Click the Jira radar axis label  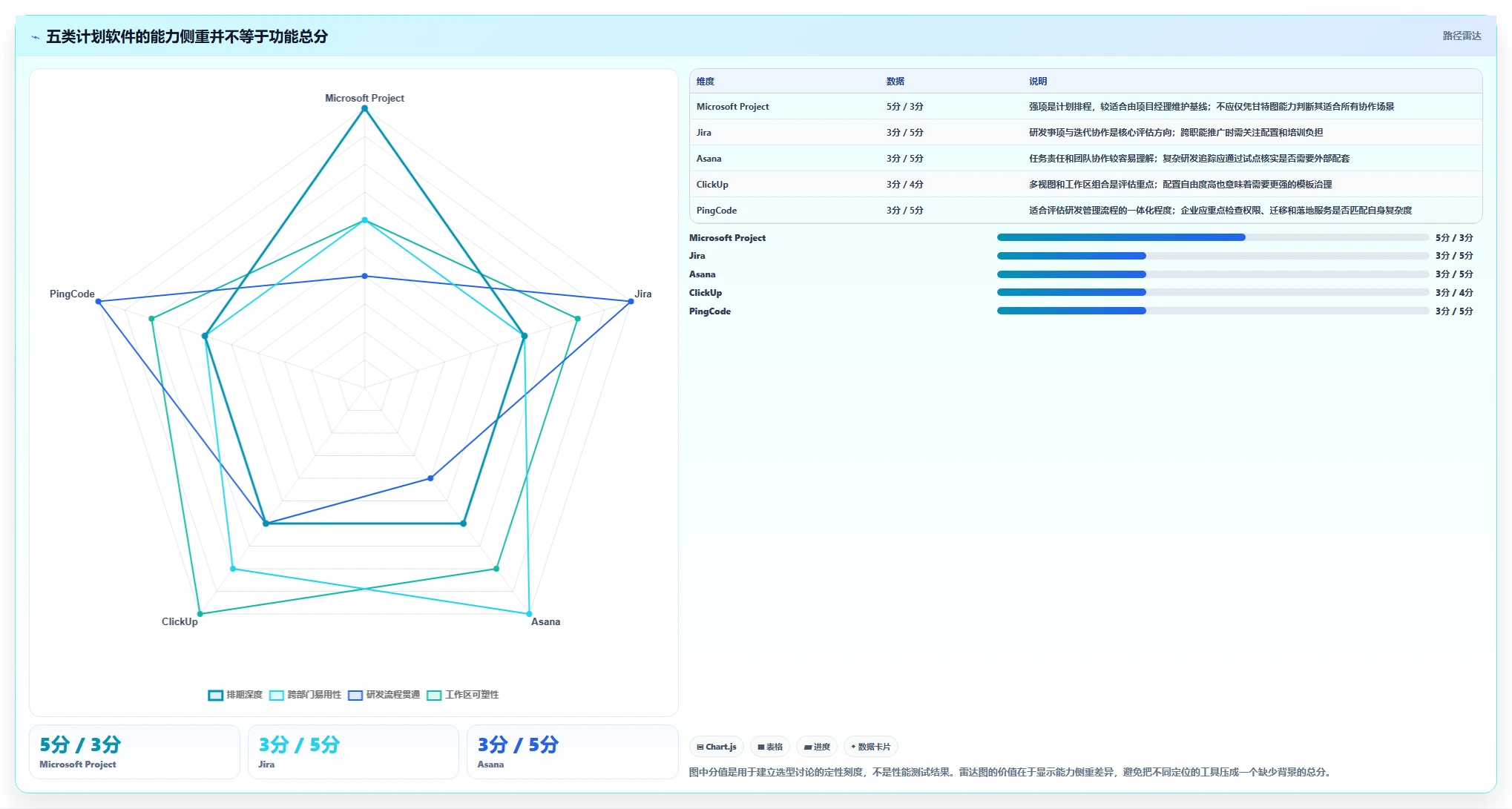(642, 294)
